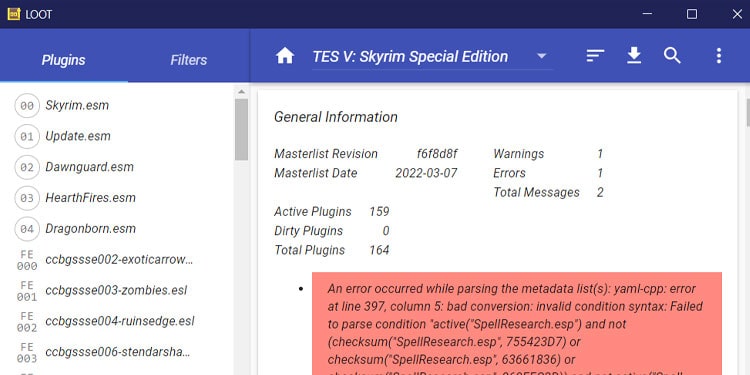Select Dawnguard.esm plugin

[x=89, y=167]
